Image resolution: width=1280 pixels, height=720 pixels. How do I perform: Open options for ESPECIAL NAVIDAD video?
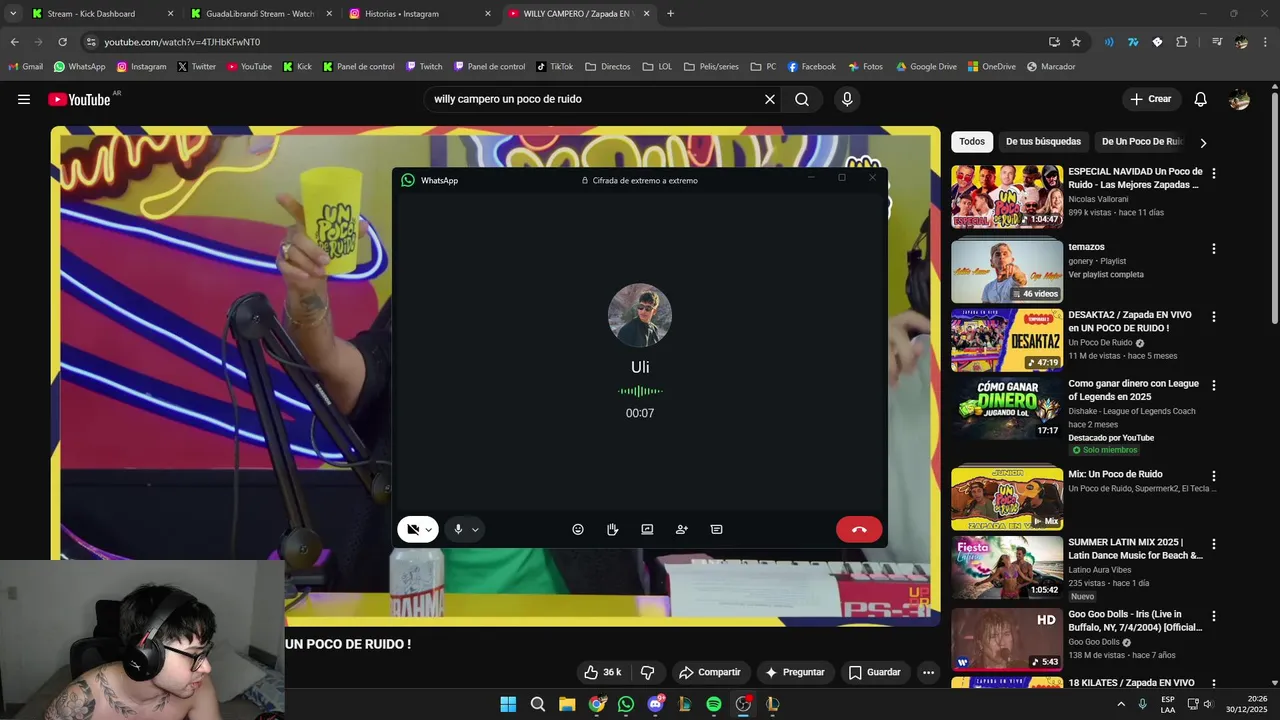click(1214, 173)
